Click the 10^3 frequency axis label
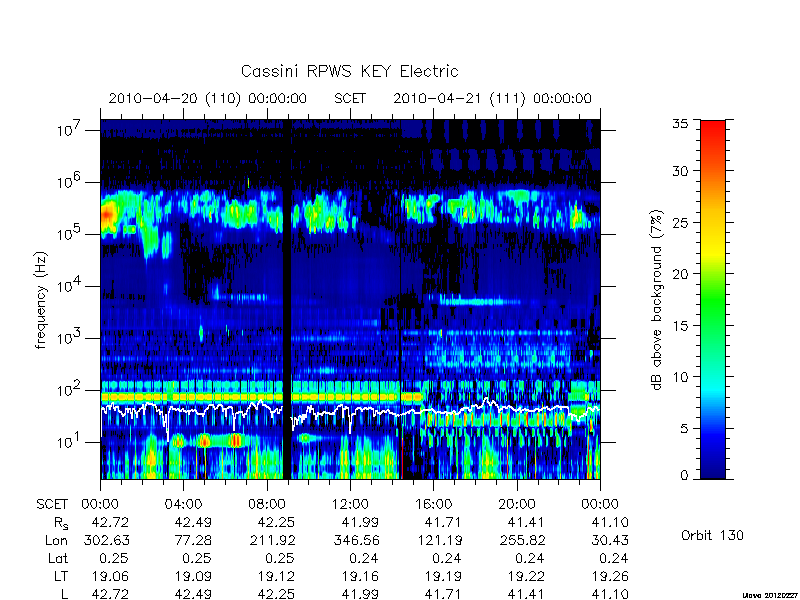This screenshot has width=800, height=600. tap(68, 337)
